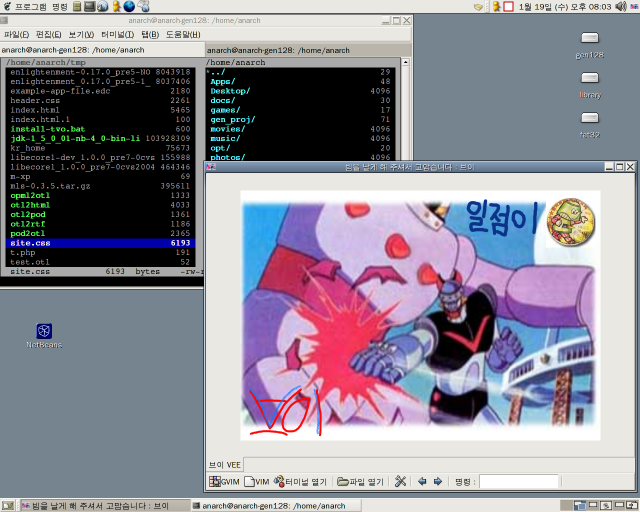Click the GVIM toolbar button
This screenshot has height=512, width=640.
click(224, 481)
